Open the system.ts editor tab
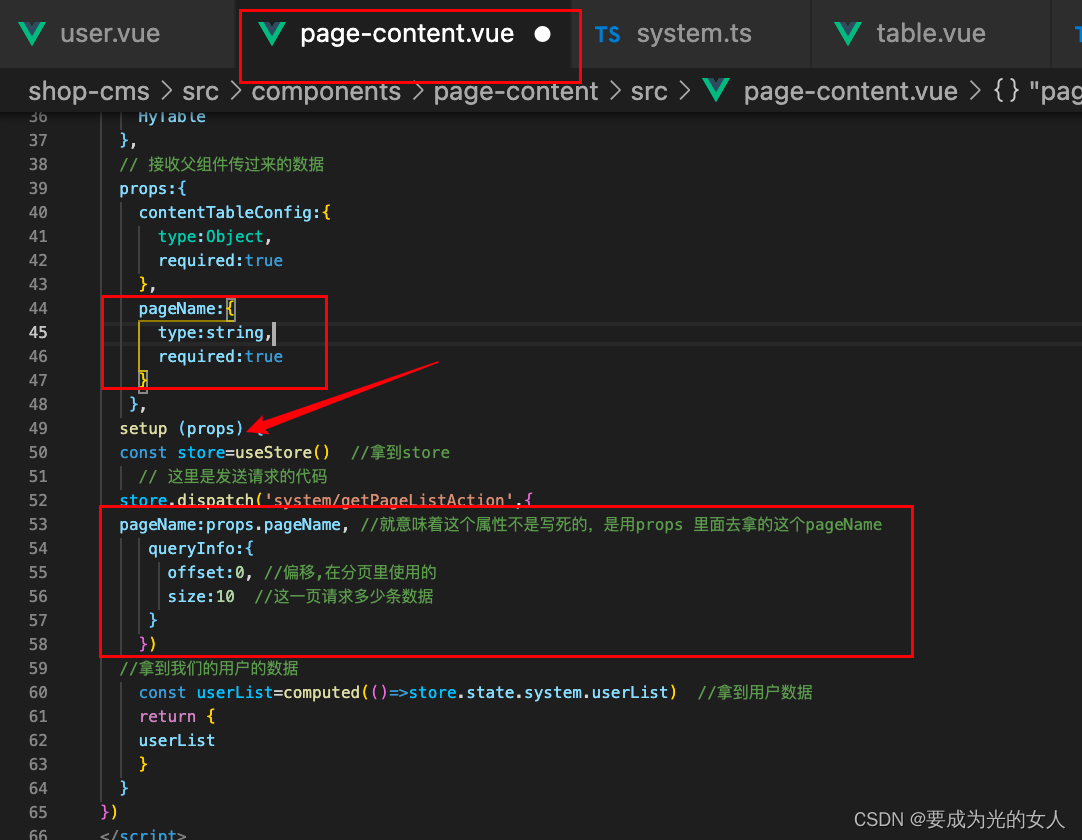 coord(694,33)
